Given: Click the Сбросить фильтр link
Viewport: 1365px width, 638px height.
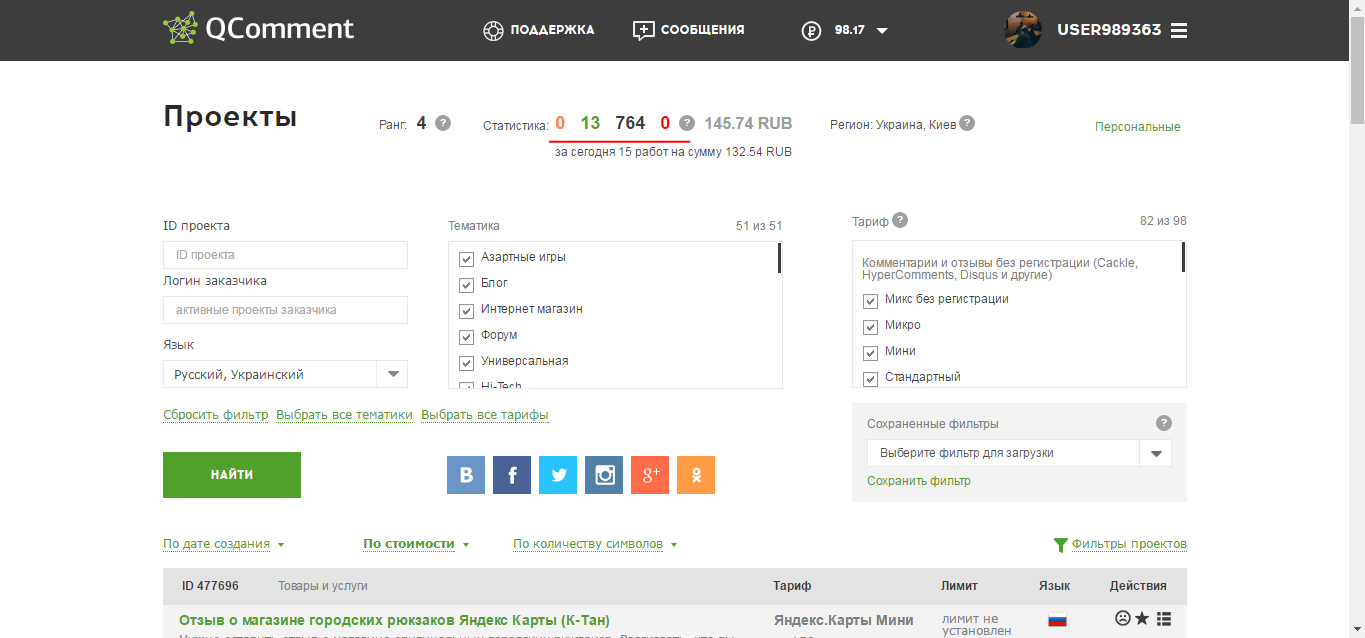Looking at the screenshot, I should [215, 415].
